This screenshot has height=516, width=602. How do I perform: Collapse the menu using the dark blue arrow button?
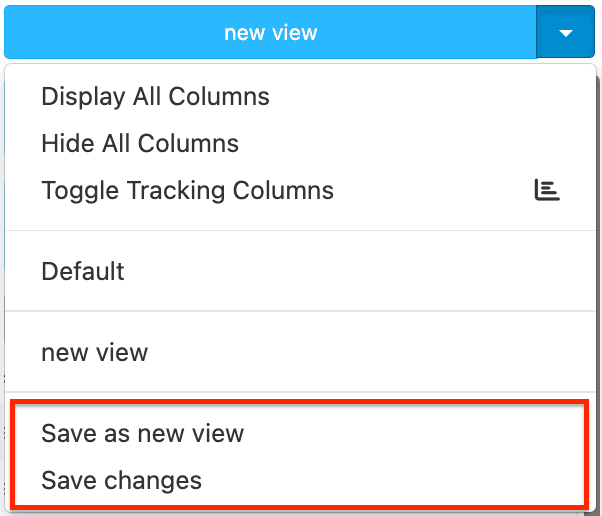[566, 33]
